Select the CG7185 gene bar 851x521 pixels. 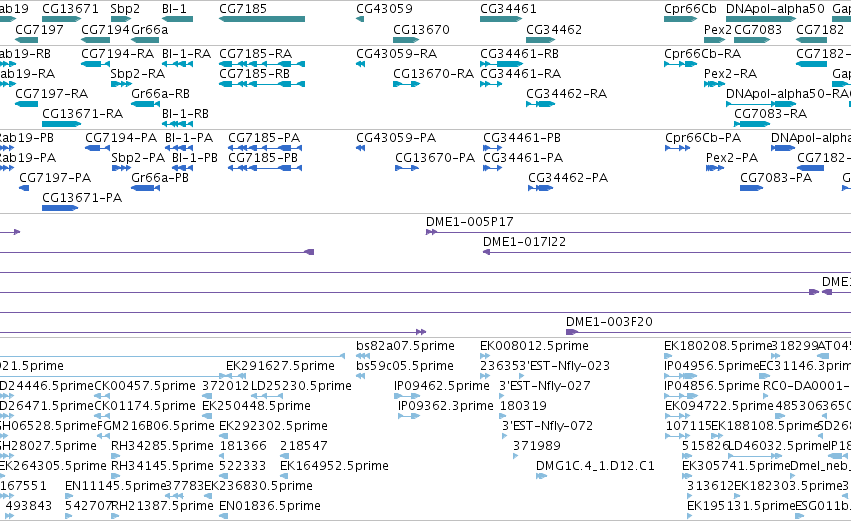pyautogui.click(x=262, y=19)
